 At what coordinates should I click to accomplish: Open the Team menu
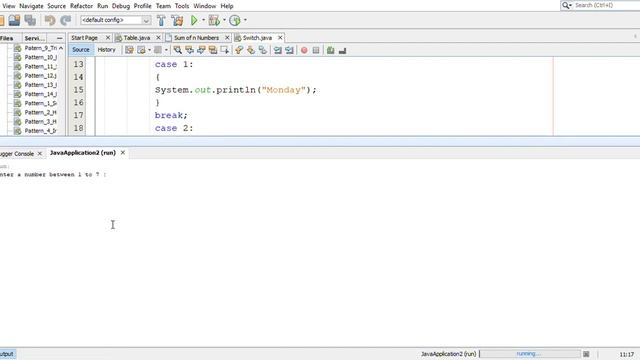point(163,6)
